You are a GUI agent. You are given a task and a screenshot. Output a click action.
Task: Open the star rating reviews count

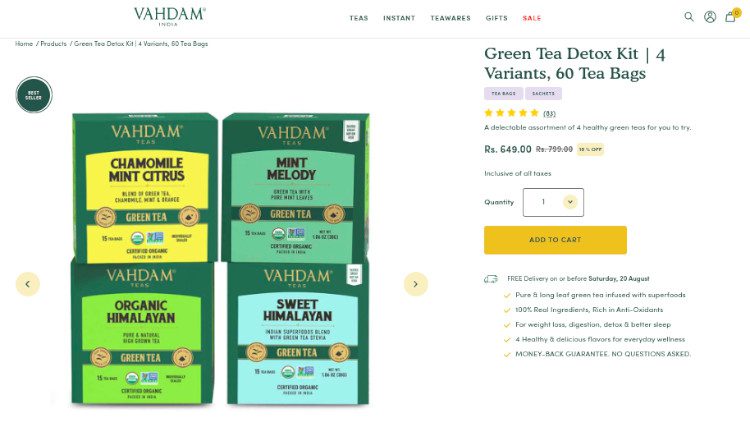pos(549,113)
